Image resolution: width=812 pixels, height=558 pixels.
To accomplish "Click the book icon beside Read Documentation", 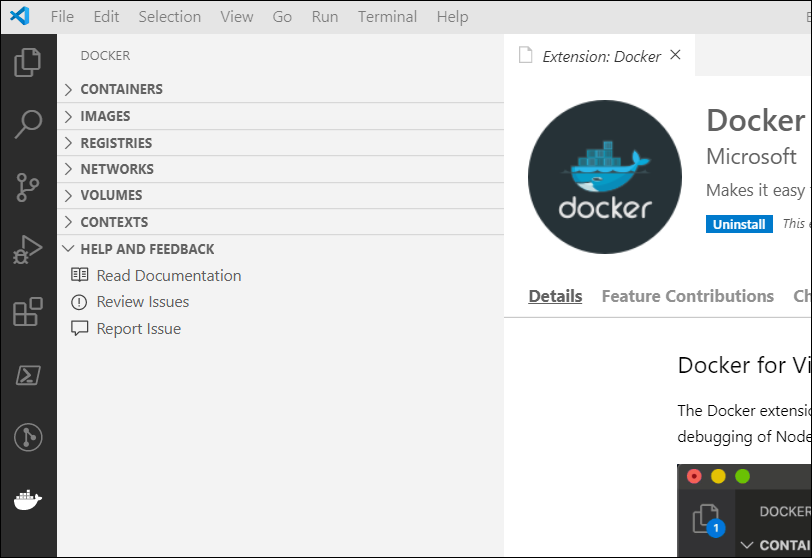I will click(x=79, y=275).
